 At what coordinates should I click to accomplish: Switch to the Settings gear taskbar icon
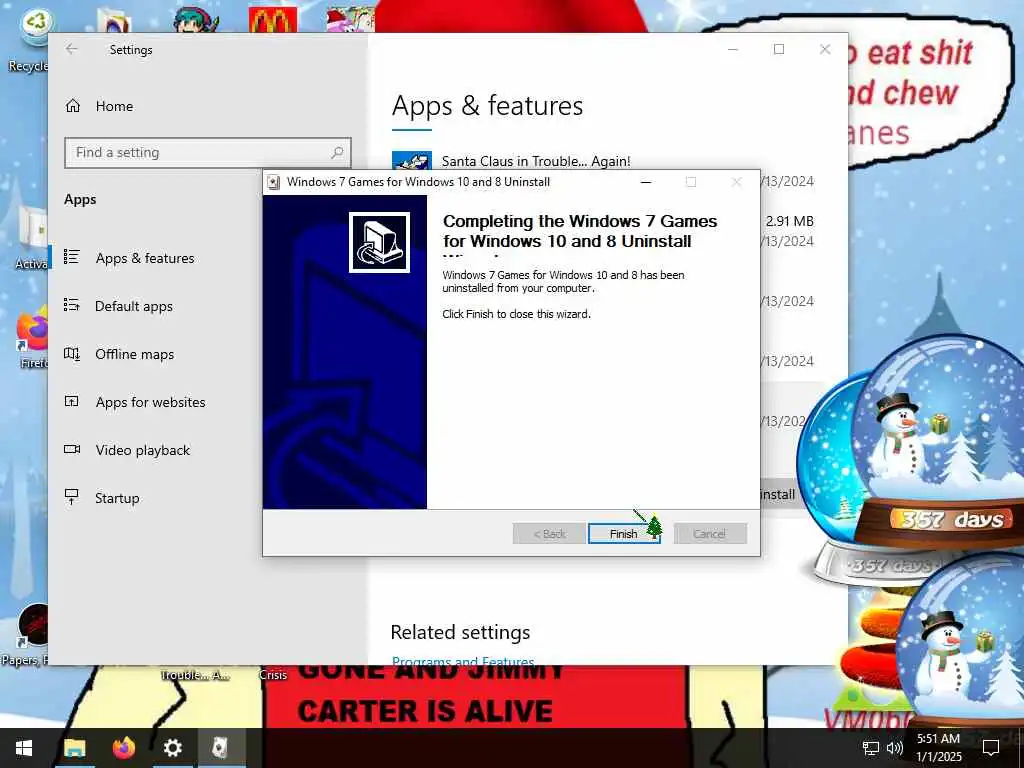[x=172, y=748]
